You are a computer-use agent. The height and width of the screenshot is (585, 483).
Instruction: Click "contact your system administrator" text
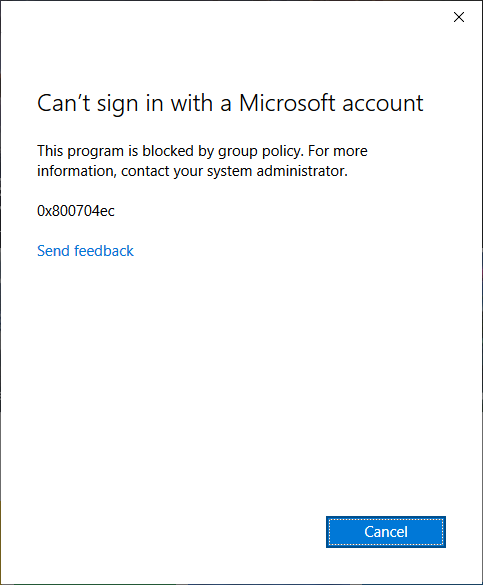tap(234, 171)
